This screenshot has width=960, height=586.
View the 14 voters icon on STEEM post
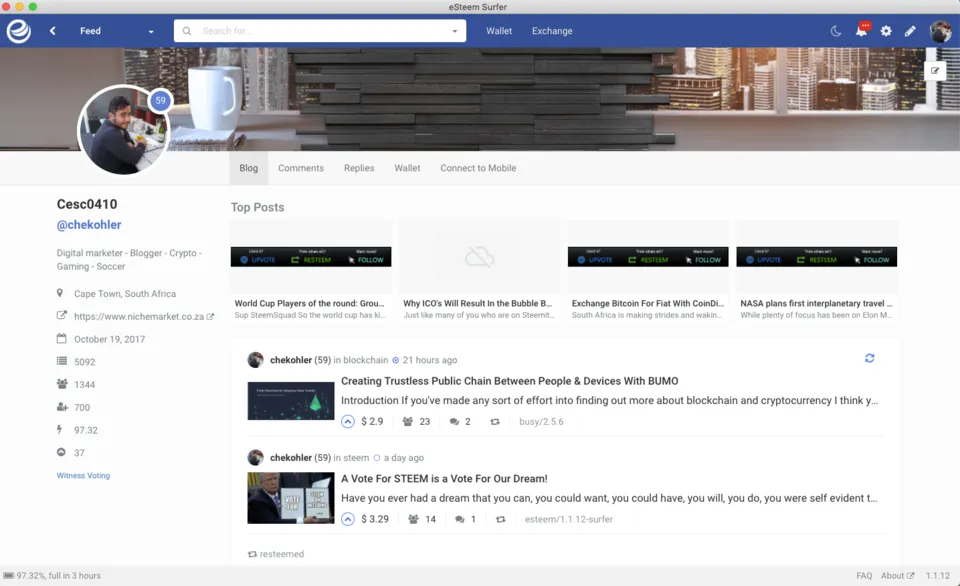(413, 519)
